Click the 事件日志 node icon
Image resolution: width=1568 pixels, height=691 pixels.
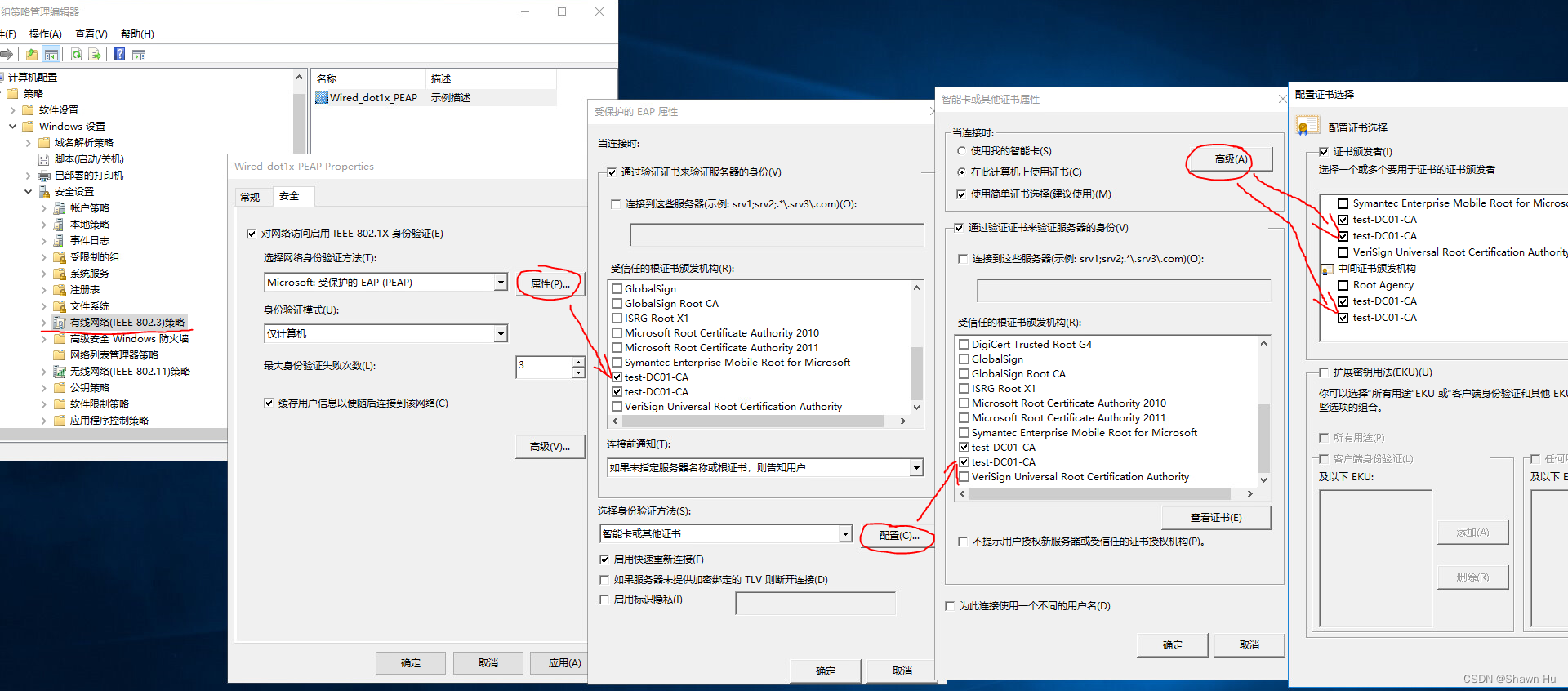point(60,240)
